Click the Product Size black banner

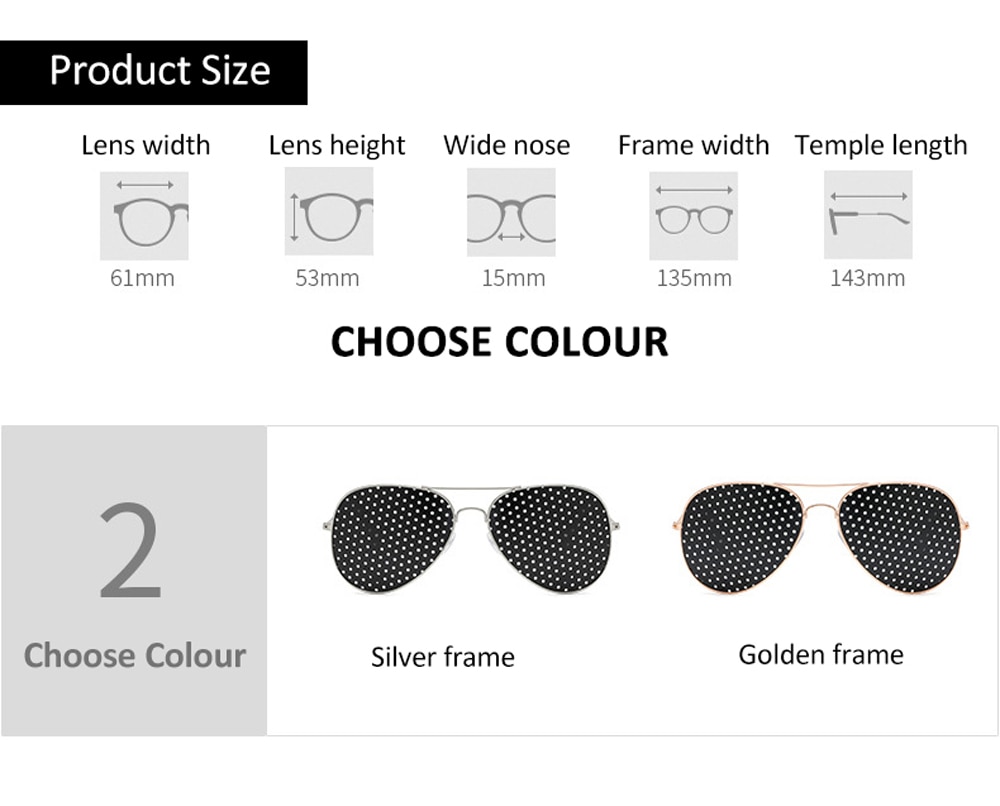[x=154, y=72]
